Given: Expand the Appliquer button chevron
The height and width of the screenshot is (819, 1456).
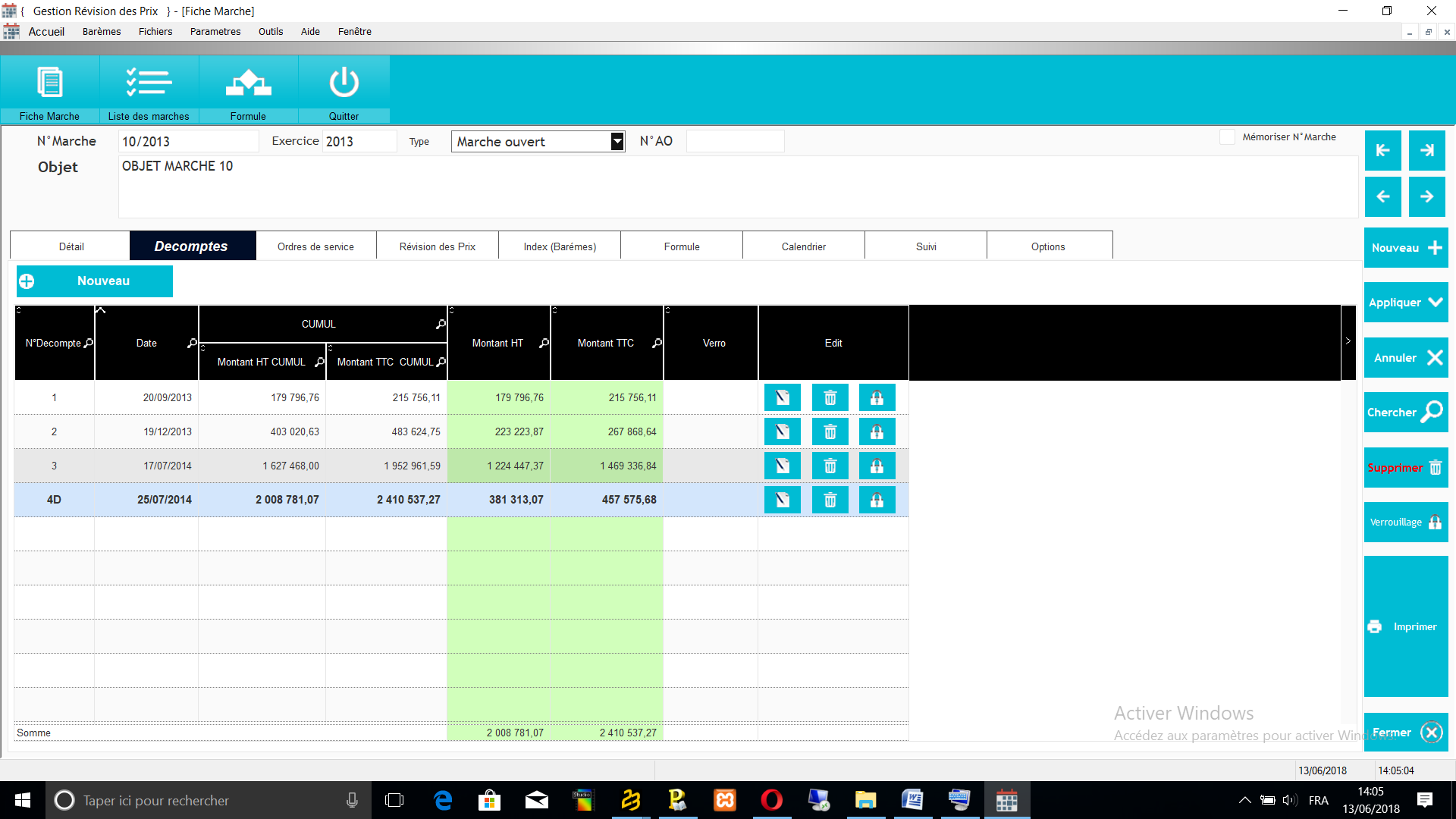Looking at the screenshot, I should pyautogui.click(x=1435, y=302).
